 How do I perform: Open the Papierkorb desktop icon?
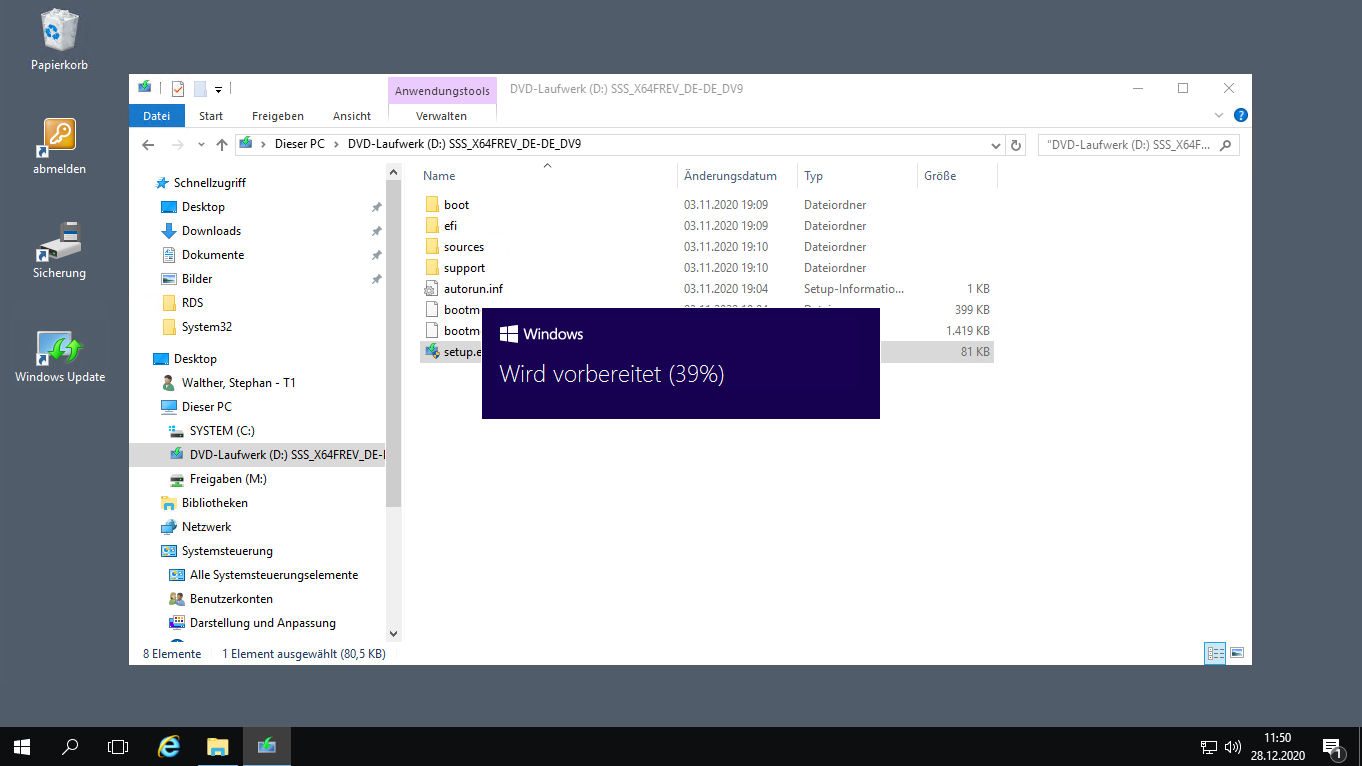coord(59,40)
